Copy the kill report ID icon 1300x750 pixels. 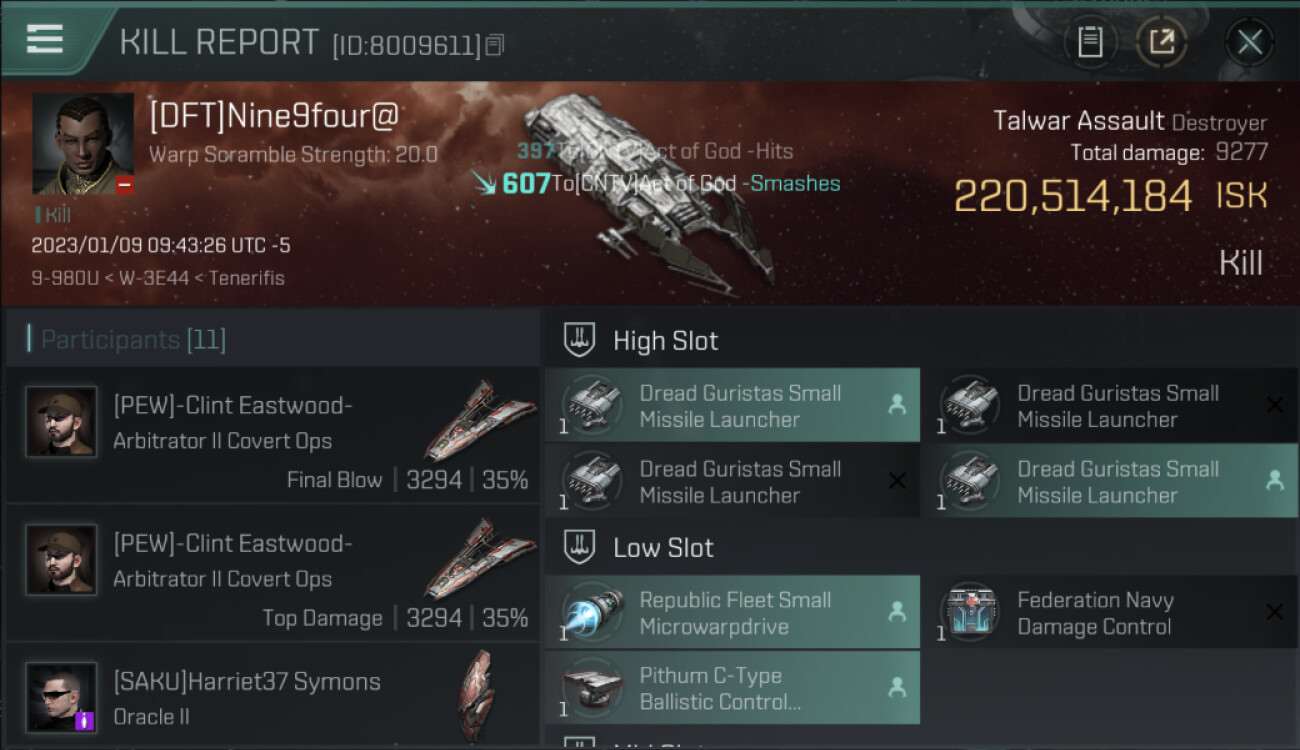(496, 45)
